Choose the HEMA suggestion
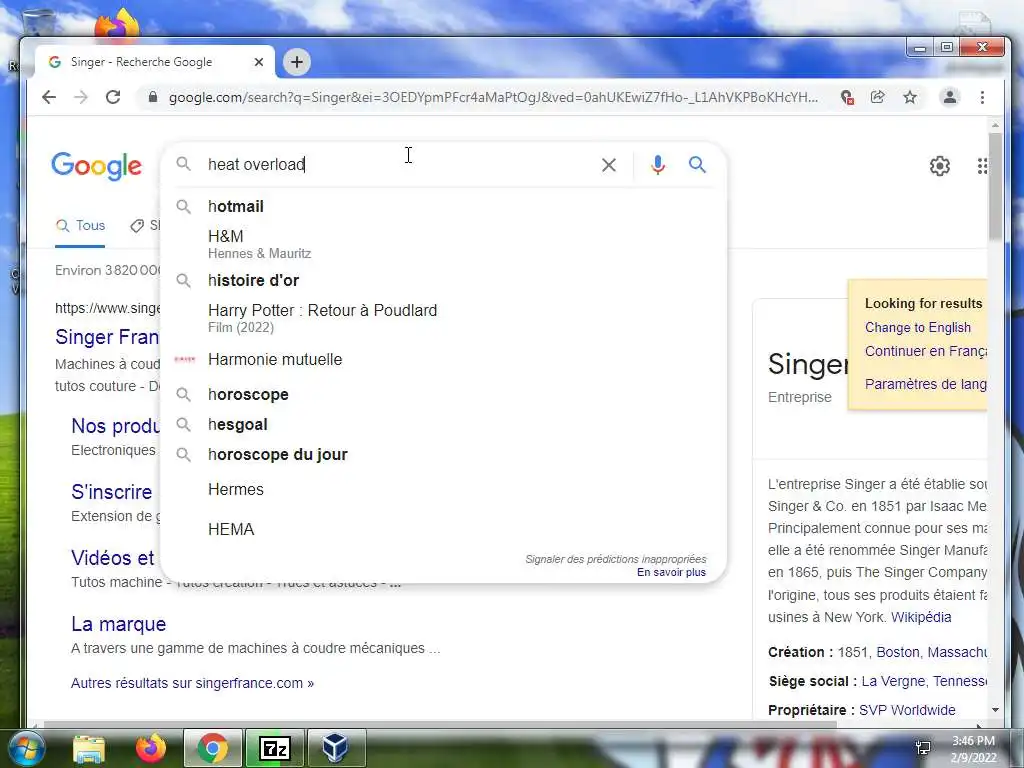 tap(443, 530)
